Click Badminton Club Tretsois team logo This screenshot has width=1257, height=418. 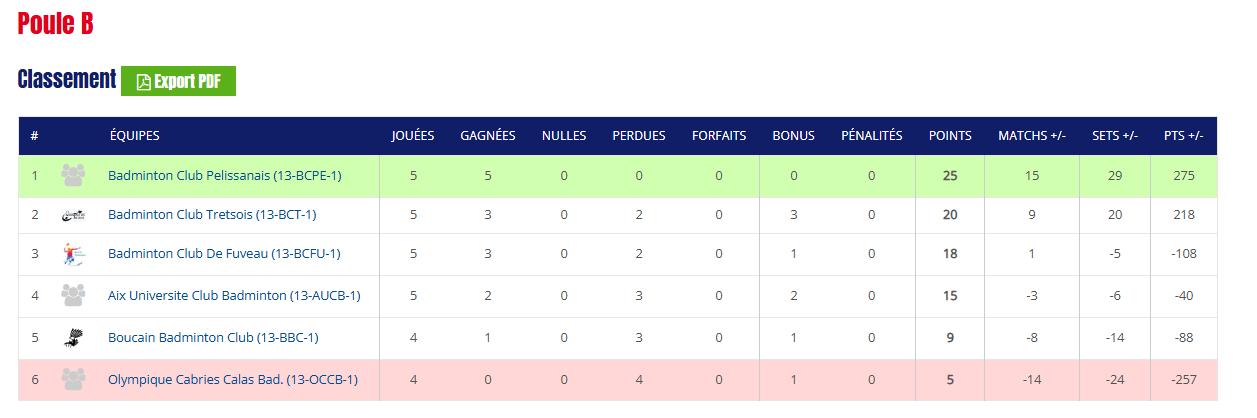[73, 214]
